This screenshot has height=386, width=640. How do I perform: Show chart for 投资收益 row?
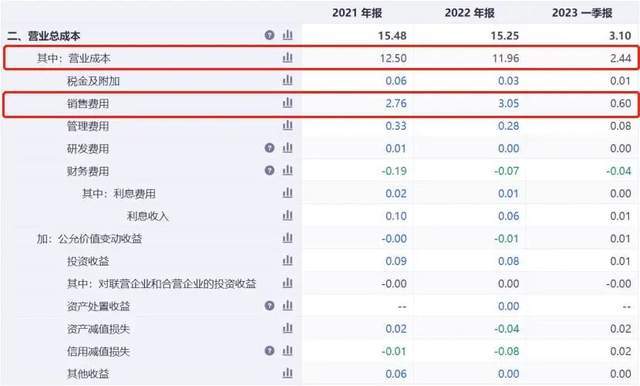click(x=288, y=260)
